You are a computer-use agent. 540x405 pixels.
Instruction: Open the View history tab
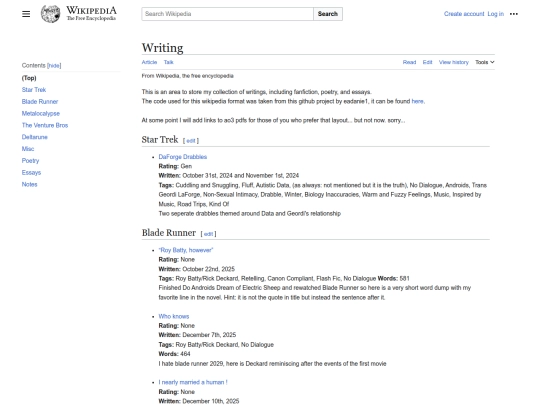[454, 62]
